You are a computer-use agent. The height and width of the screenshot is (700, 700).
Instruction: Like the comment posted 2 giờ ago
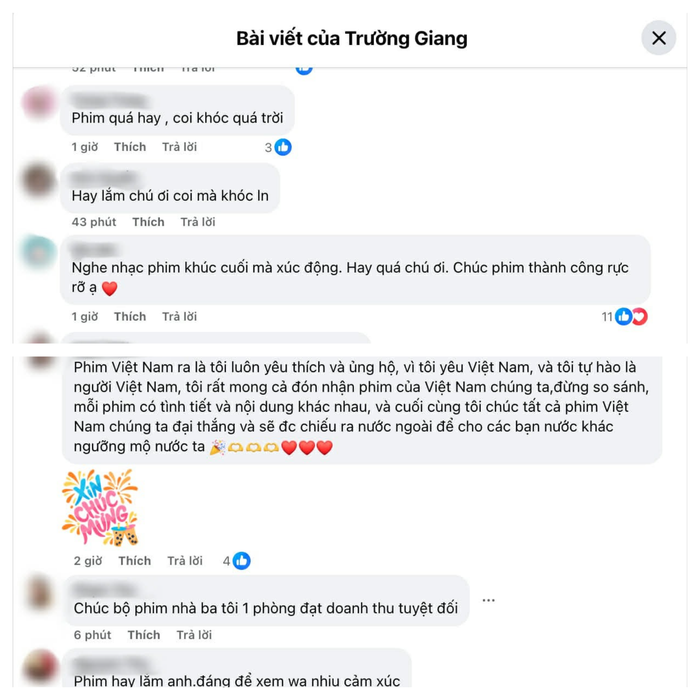135,561
